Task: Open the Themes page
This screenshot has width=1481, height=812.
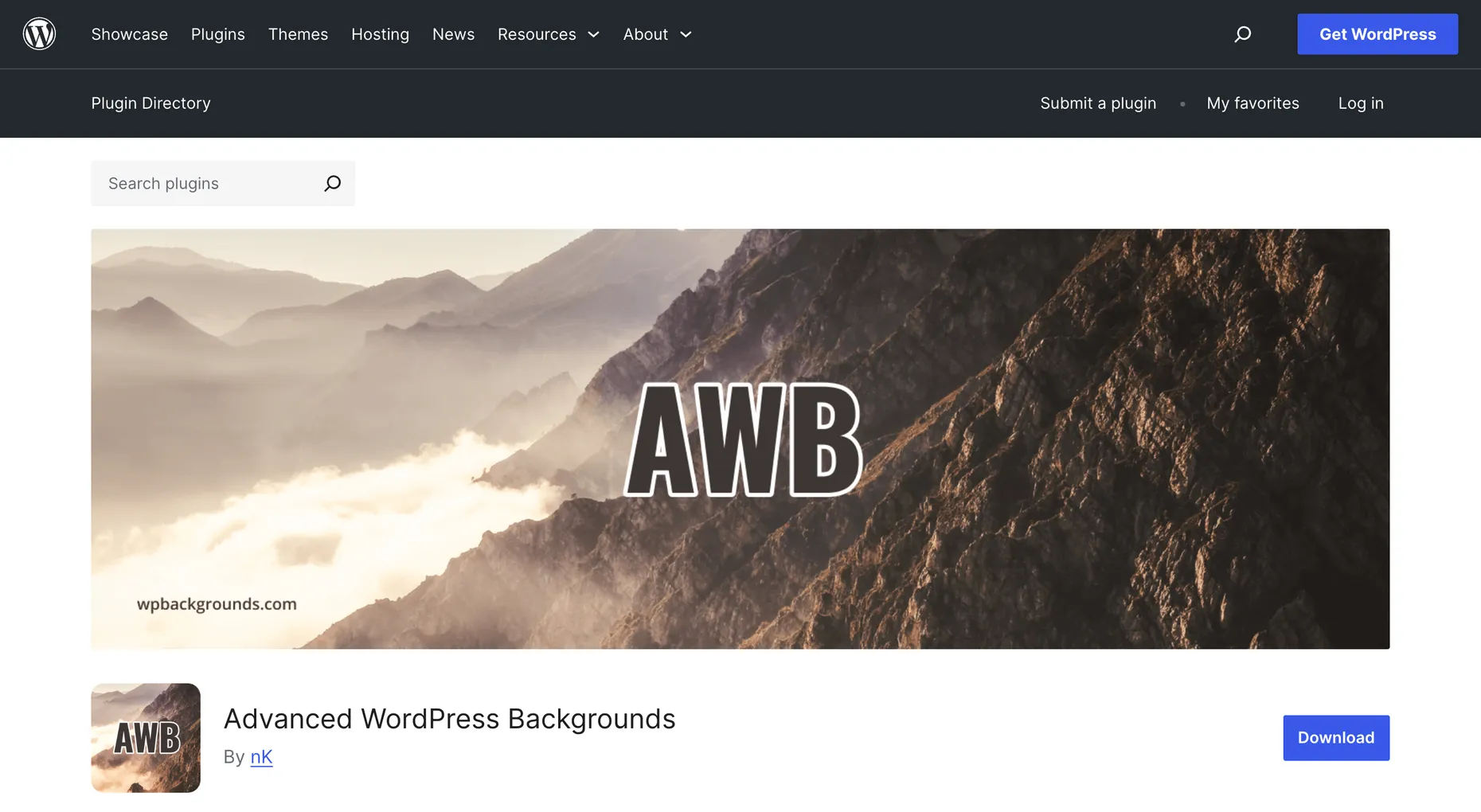Action: point(298,34)
